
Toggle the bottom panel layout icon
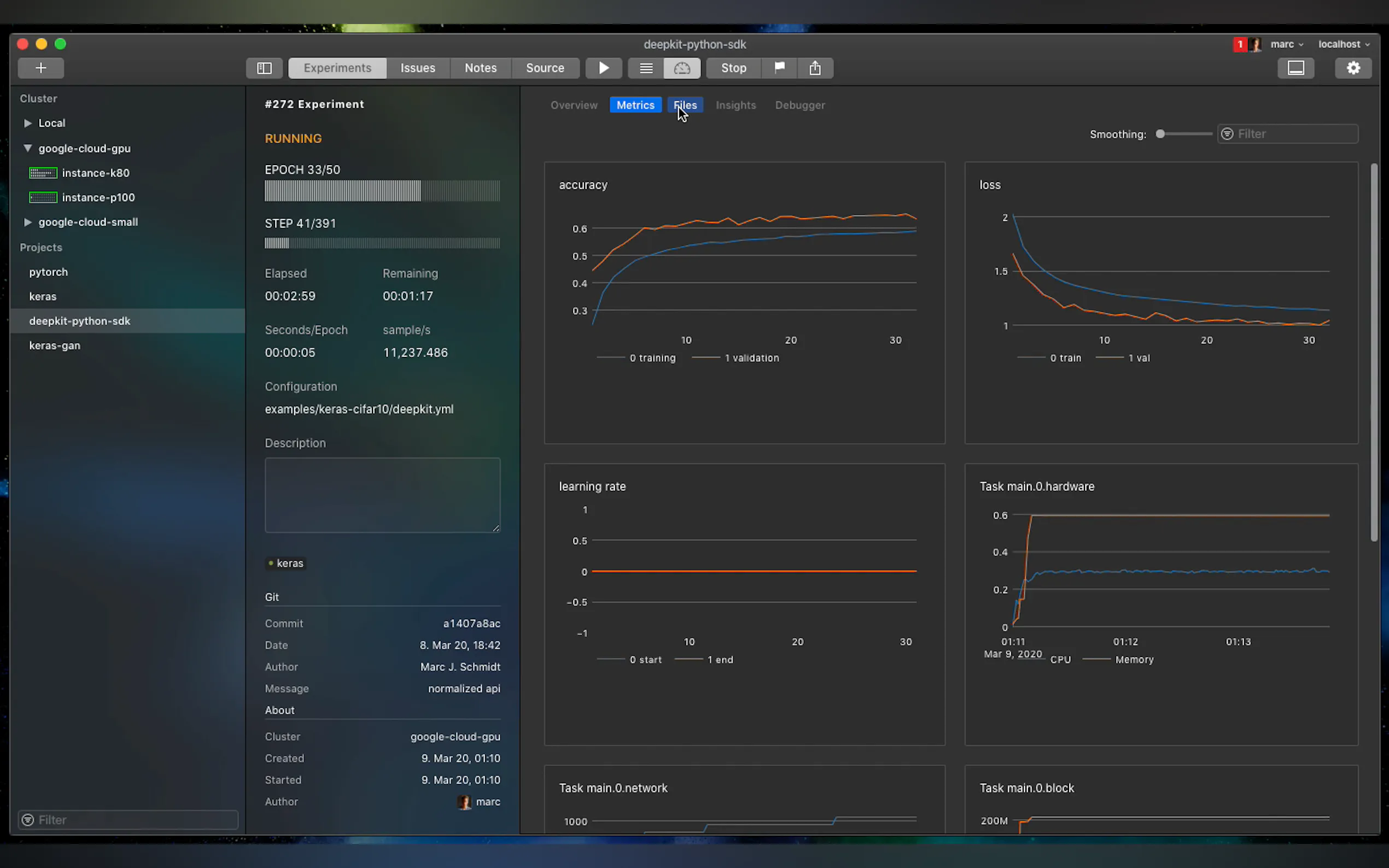pyautogui.click(x=1295, y=68)
